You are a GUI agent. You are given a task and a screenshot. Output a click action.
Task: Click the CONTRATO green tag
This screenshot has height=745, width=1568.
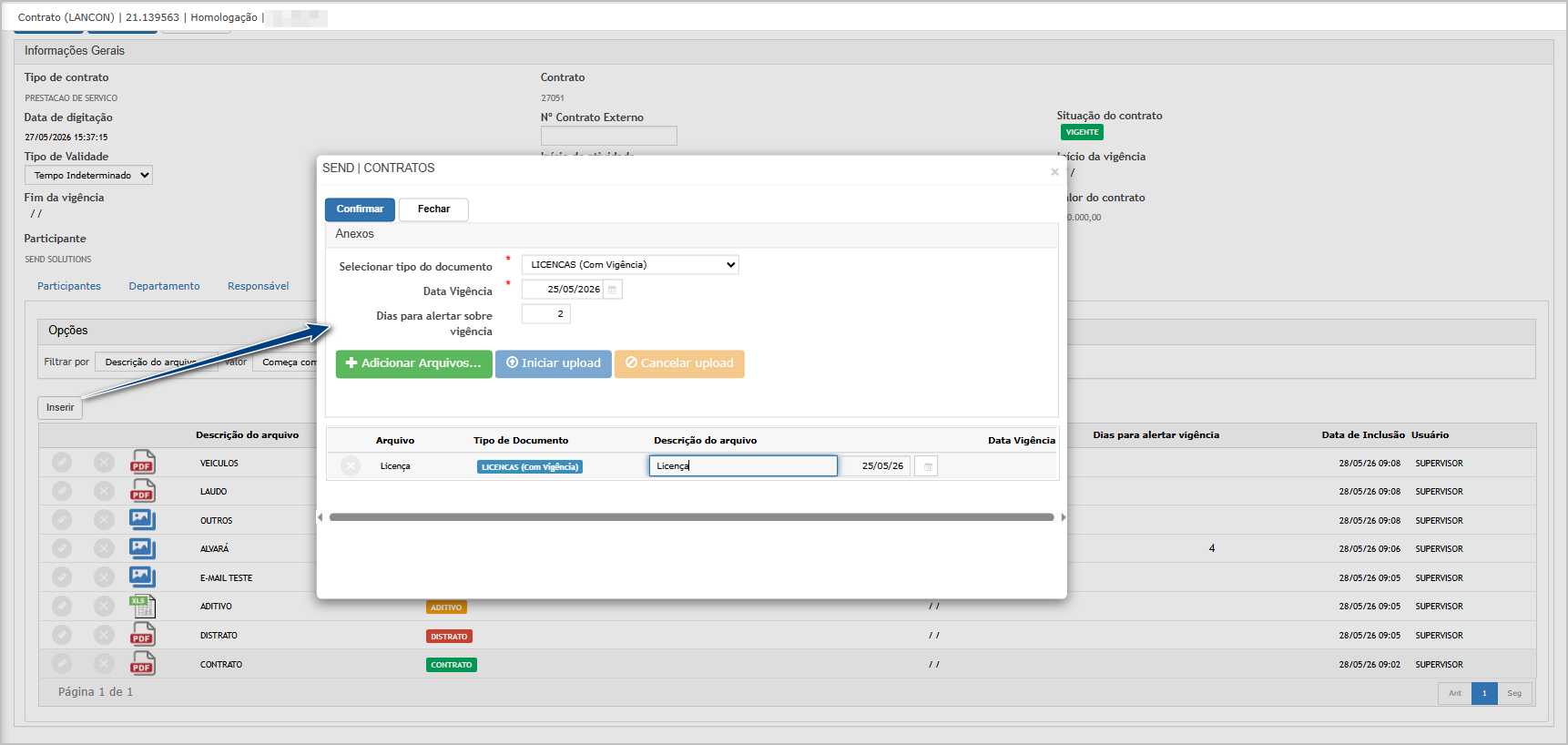[452, 665]
